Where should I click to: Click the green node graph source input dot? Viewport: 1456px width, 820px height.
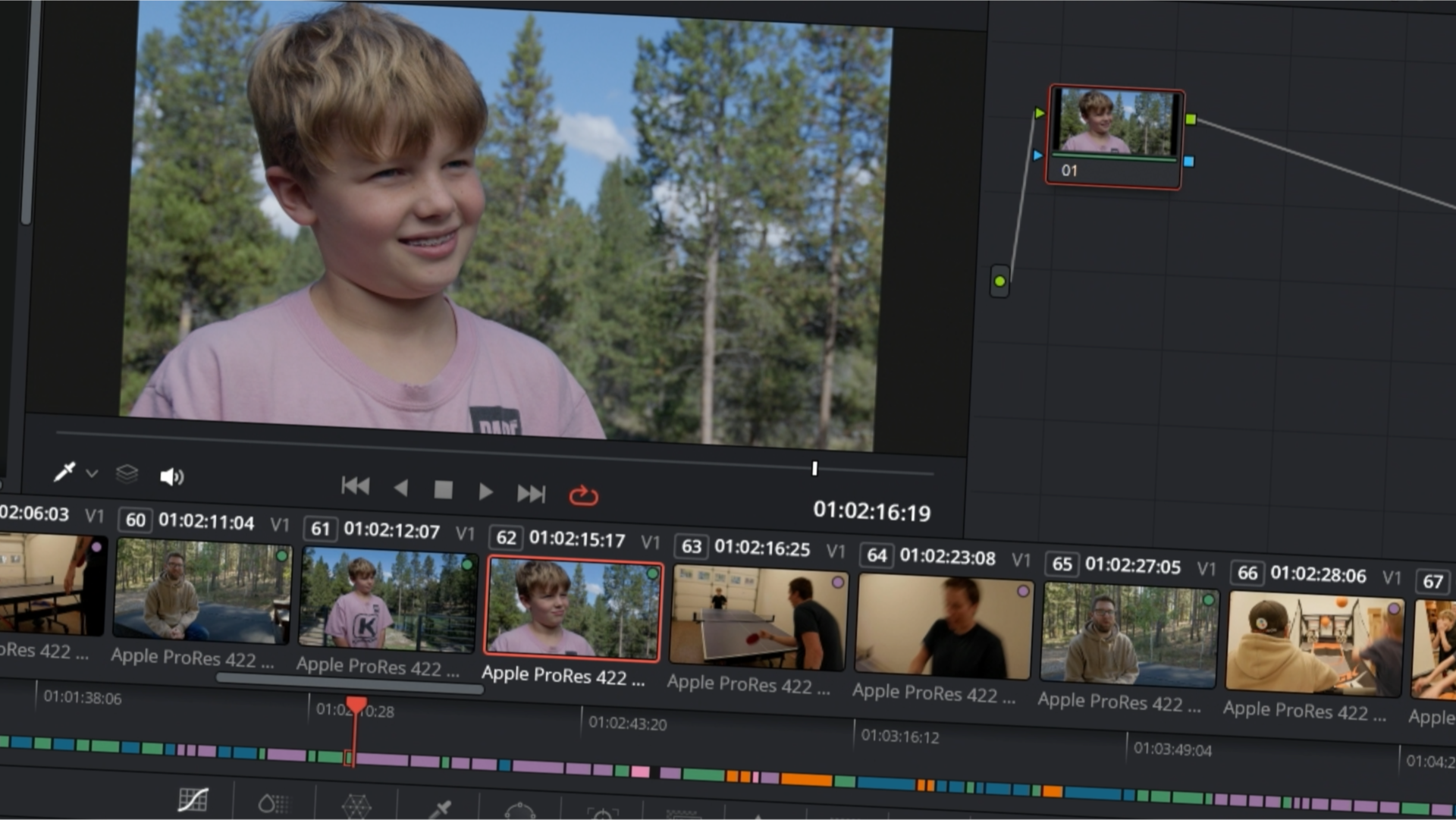coord(999,281)
